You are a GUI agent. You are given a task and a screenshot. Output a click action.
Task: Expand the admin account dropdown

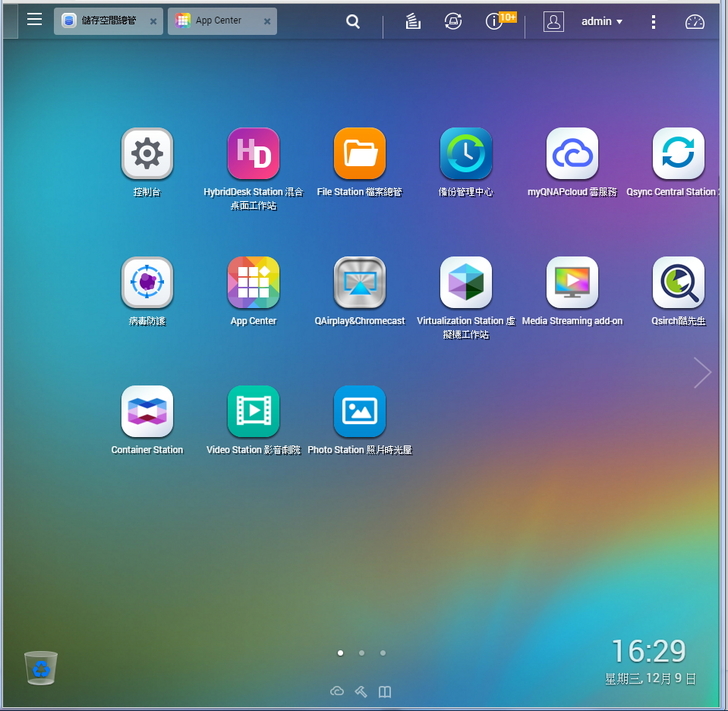pyautogui.click(x=602, y=21)
